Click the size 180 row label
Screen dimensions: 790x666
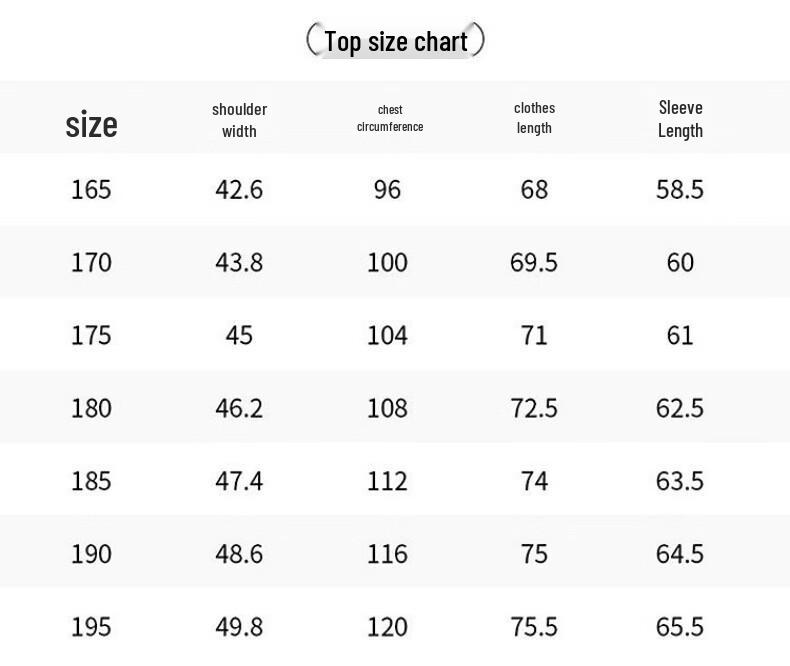pyautogui.click(x=91, y=408)
